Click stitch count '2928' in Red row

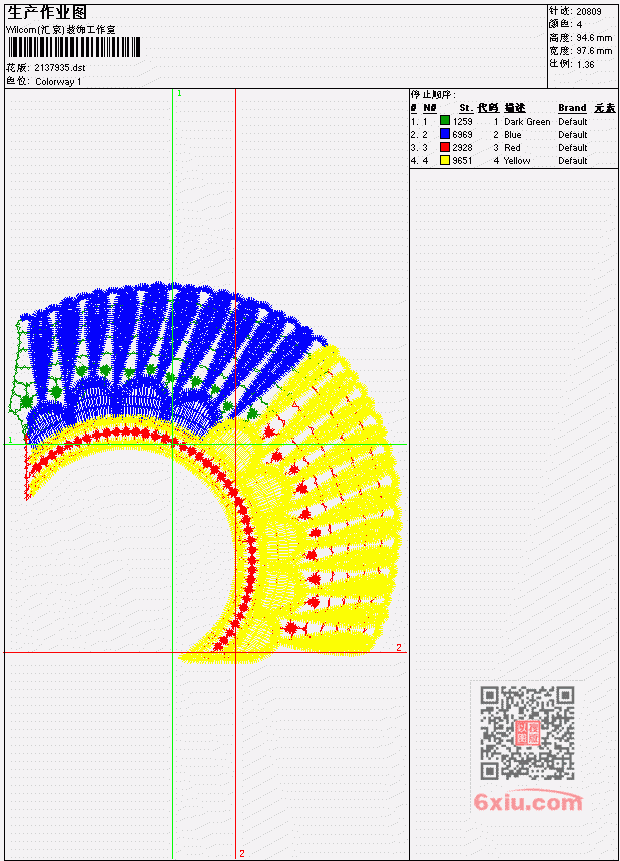click(462, 148)
